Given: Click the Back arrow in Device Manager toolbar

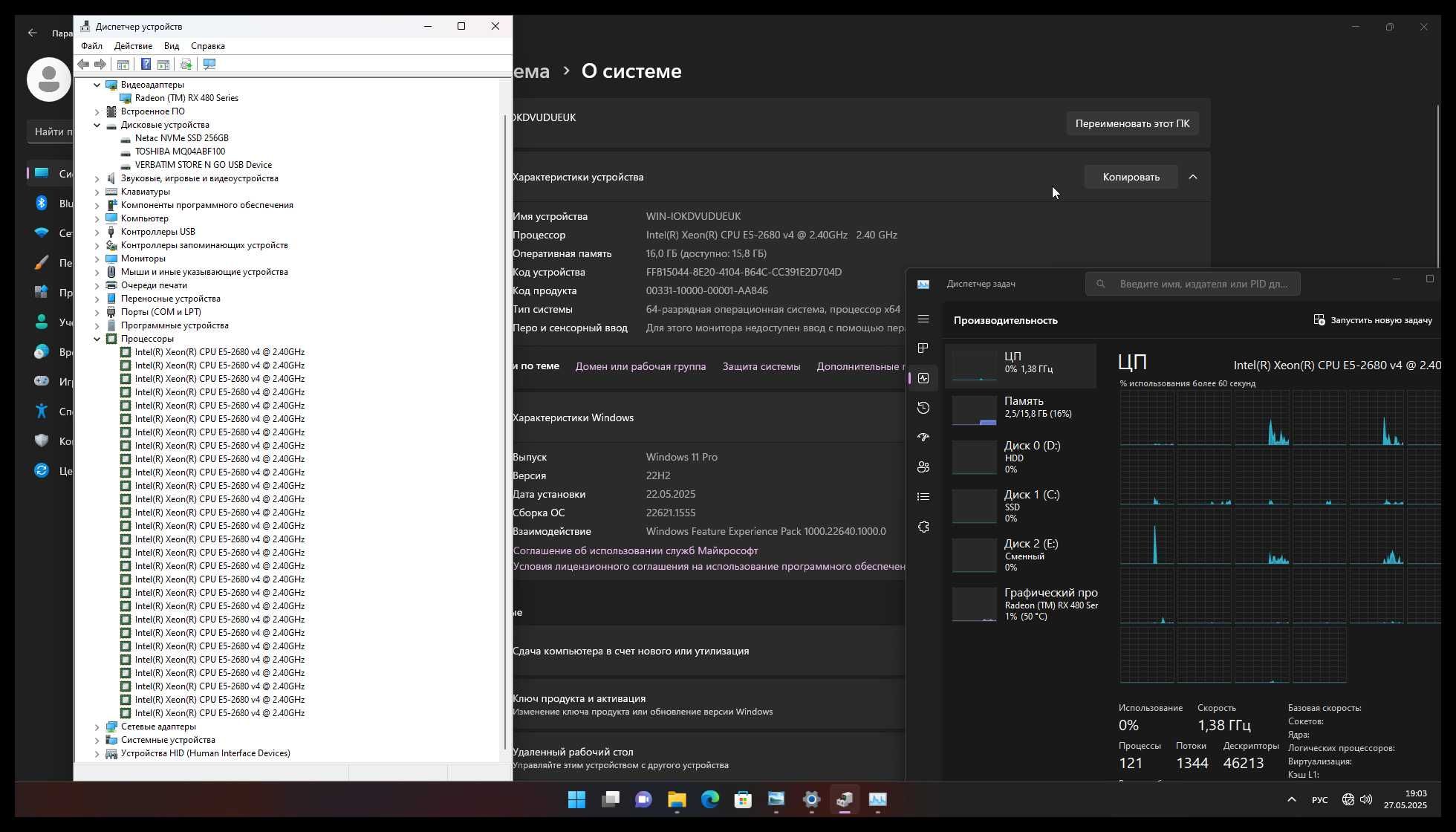Looking at the screenshot, I should coord(84,65).
